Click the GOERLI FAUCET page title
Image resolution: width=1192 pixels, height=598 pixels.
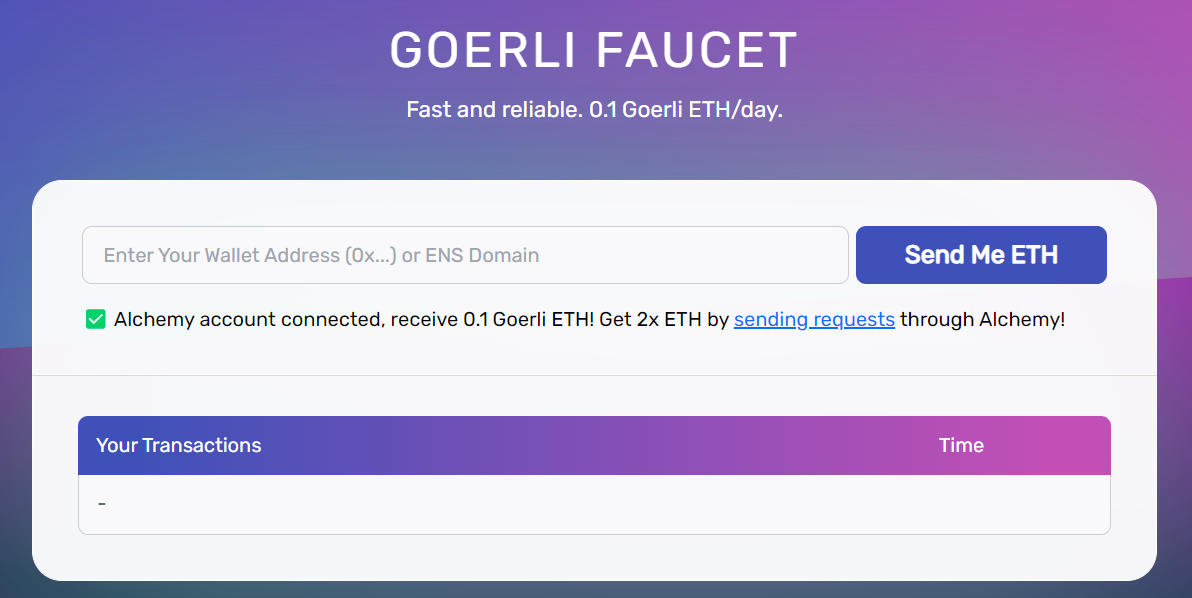coord(594,49)
